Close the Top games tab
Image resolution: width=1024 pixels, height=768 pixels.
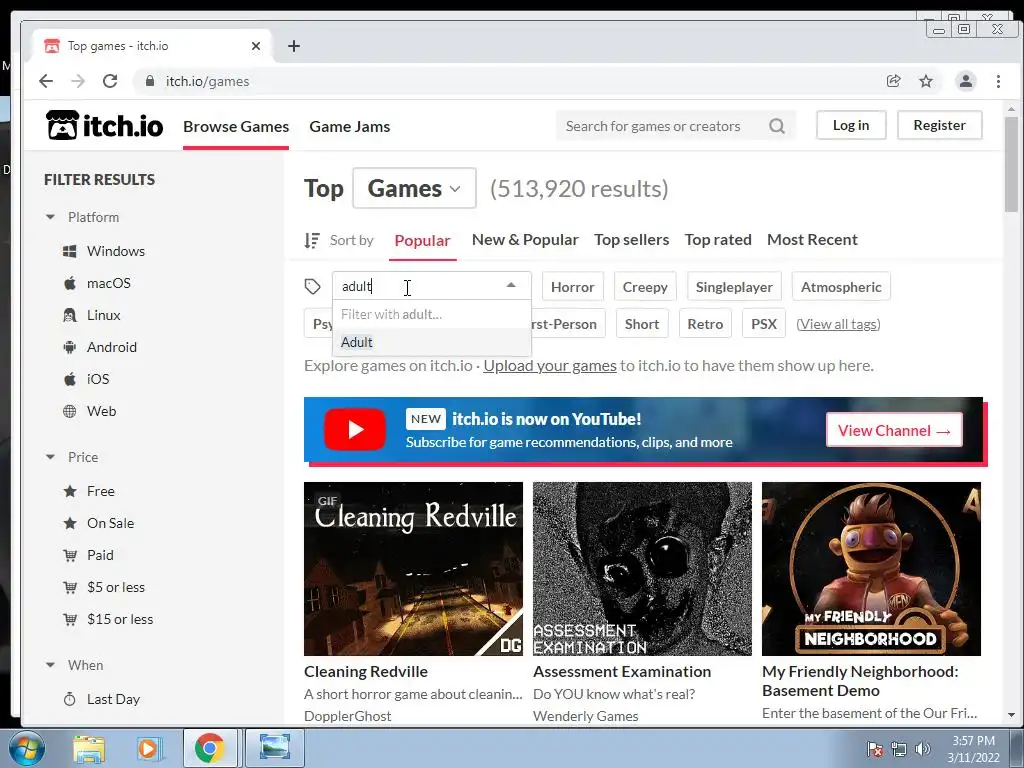(x=256, y=46)
